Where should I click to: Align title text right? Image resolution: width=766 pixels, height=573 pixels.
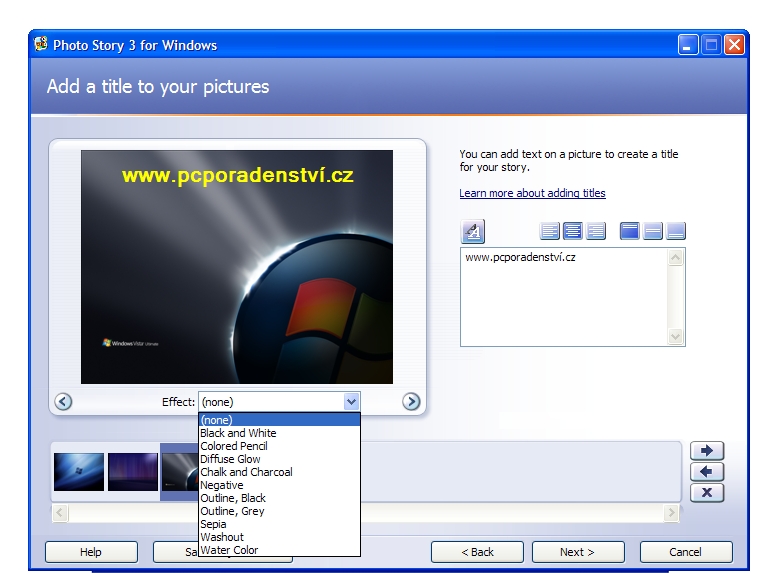pos(596,231)
